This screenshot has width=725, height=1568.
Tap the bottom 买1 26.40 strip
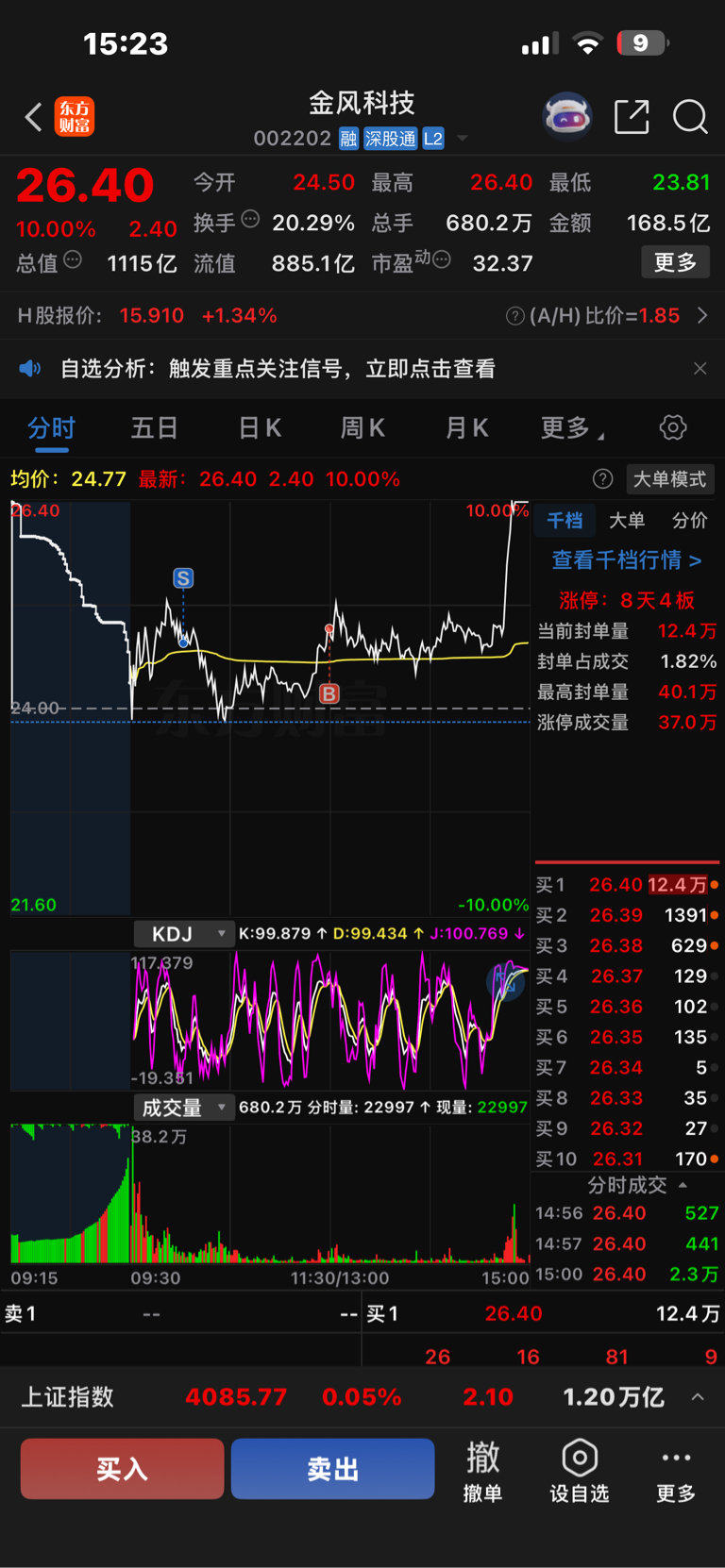(544, 1313)
